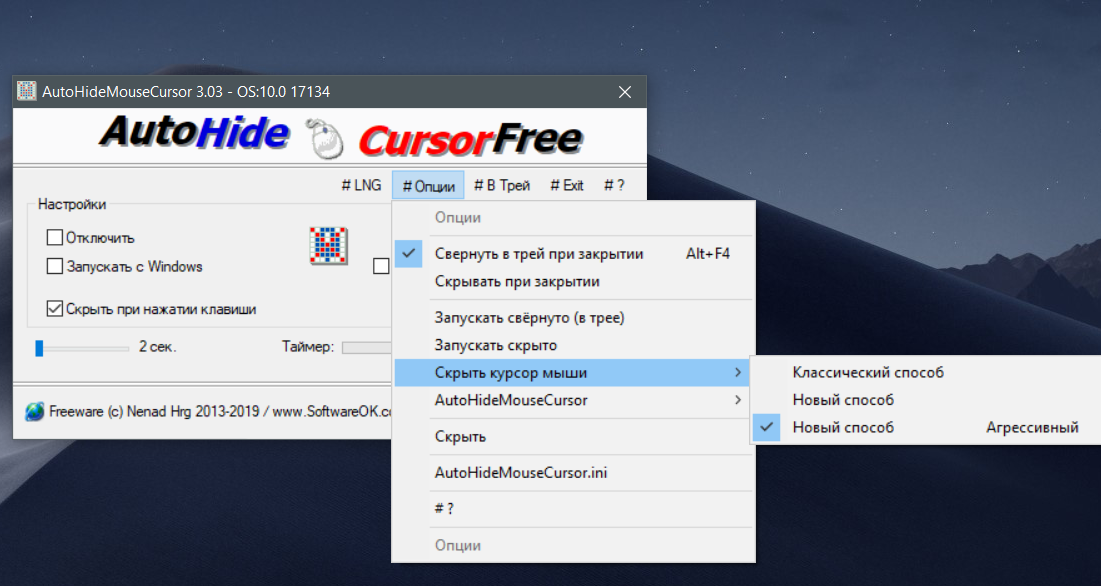The width and height of the screenshot is (1101, 586).
Task: Toggle Свернуть в трей при закрытии
Action: pos(573,253)
